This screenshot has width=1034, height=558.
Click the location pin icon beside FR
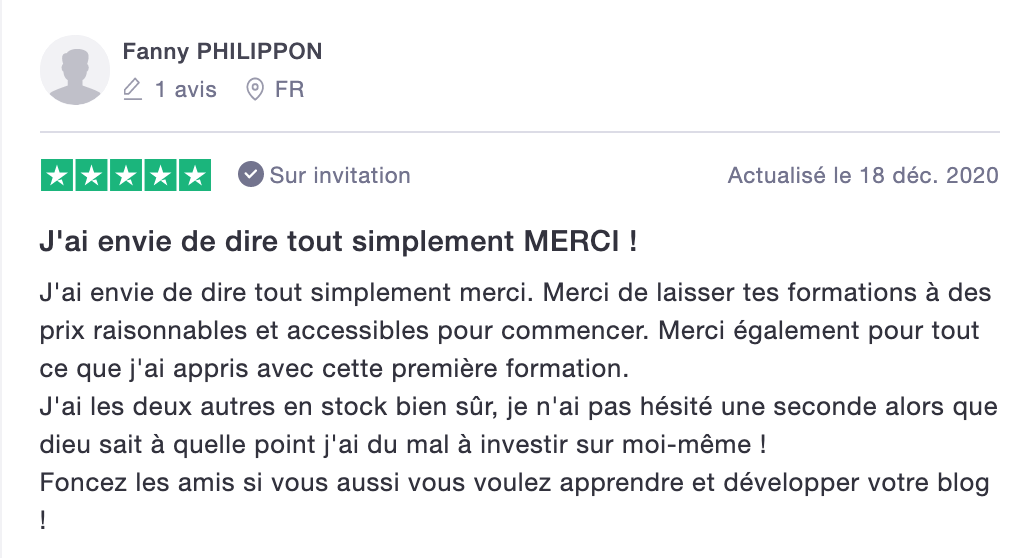255,90
